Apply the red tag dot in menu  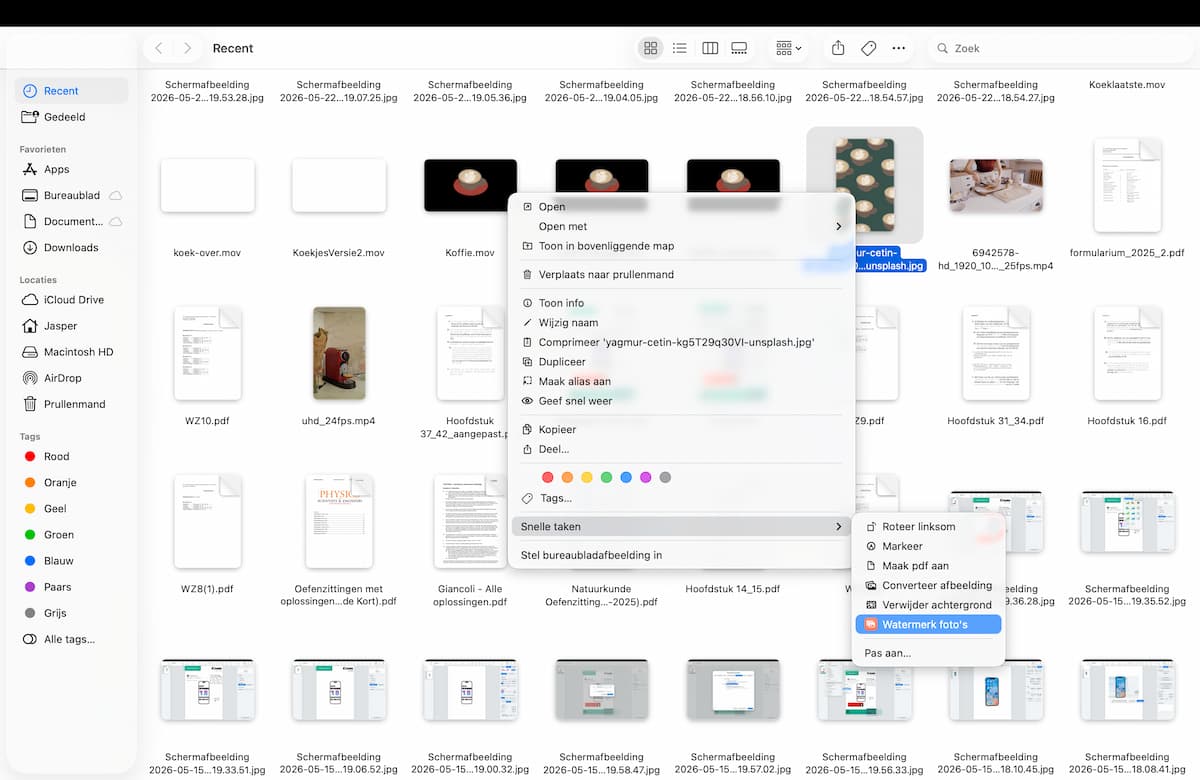[x=547, y=478]
